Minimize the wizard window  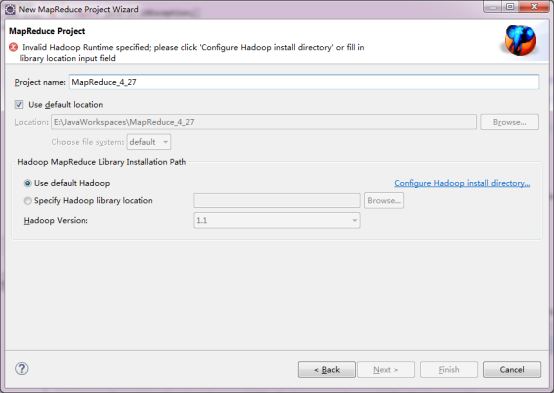pos(493,7)
